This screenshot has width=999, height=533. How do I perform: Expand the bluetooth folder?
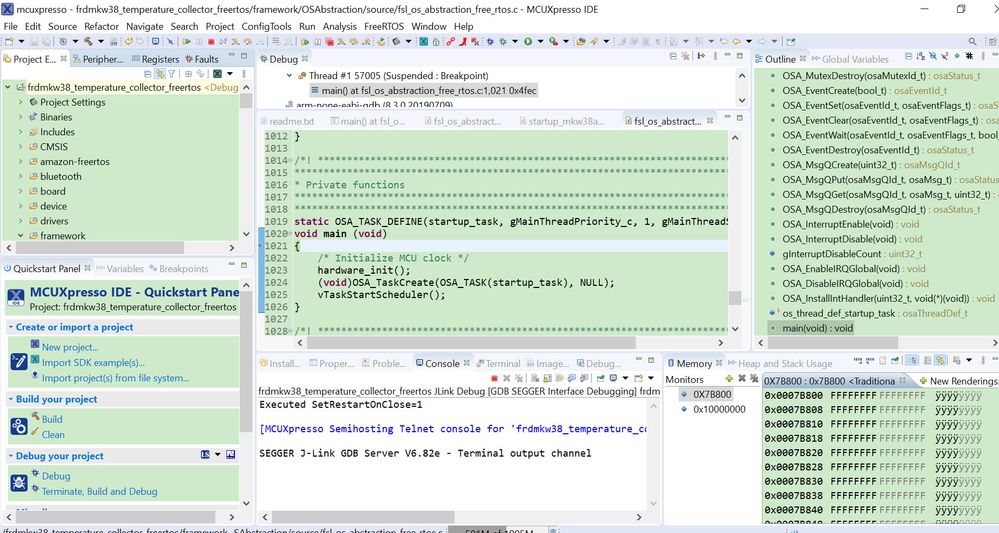(x=20, y=176)
